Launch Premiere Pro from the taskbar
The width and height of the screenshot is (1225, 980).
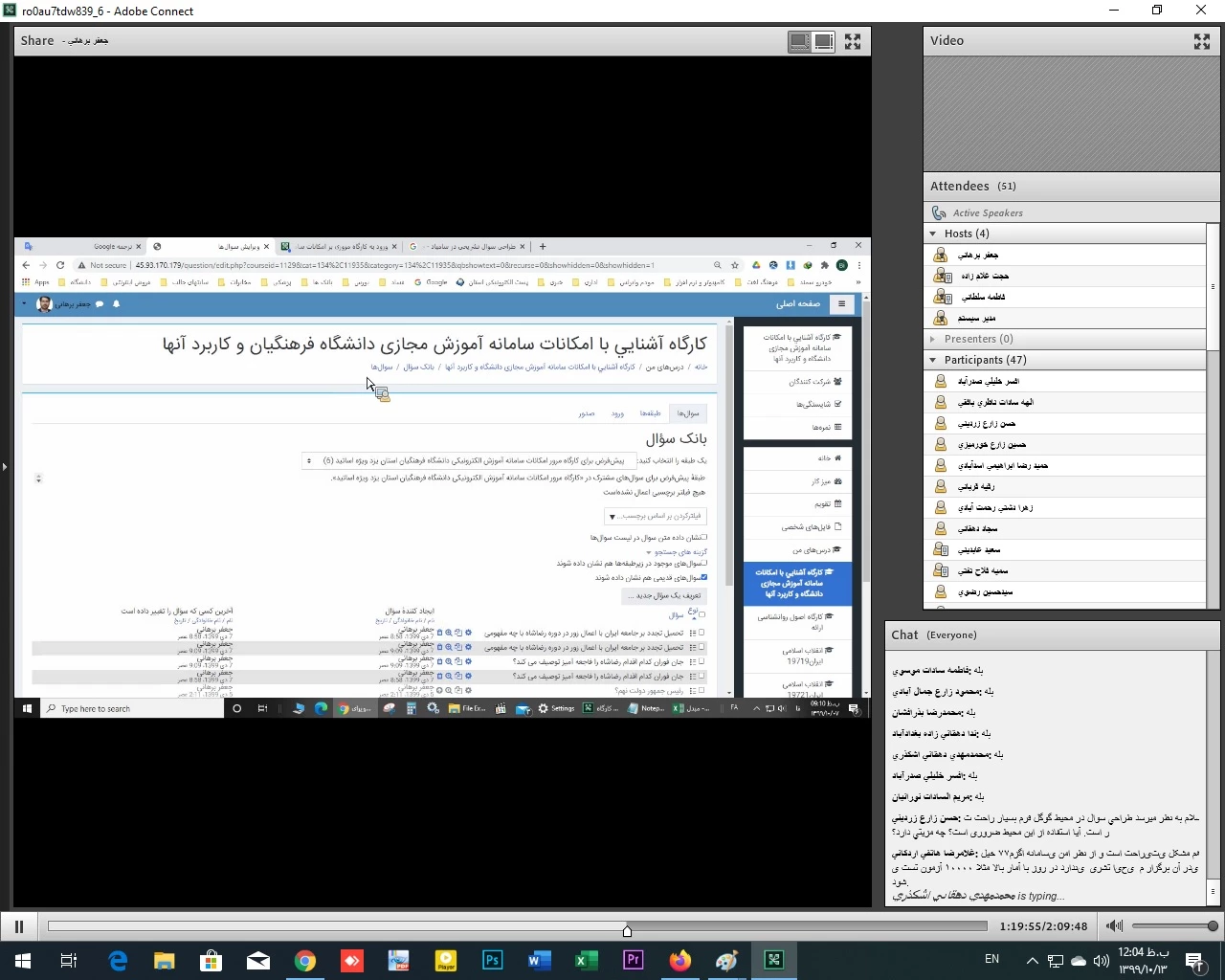[634, 960]
